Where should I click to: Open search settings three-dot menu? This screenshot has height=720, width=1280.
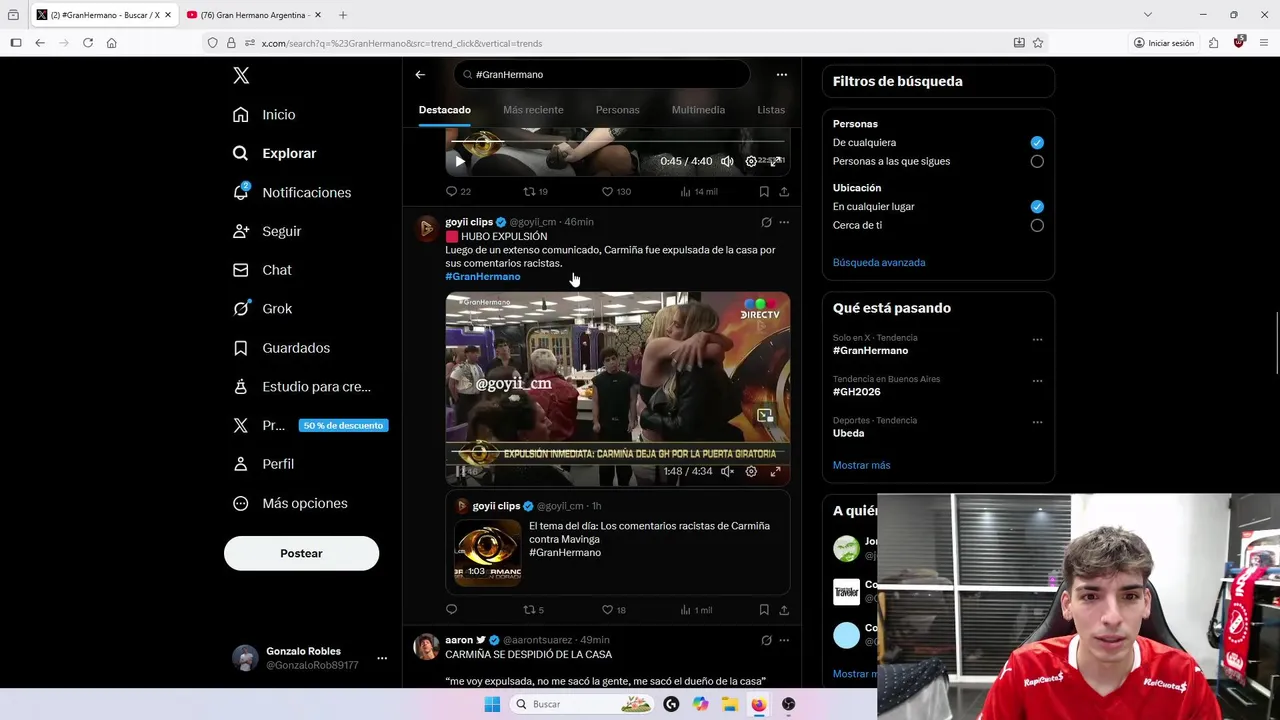pyautogui.click(x=782, y=74)
